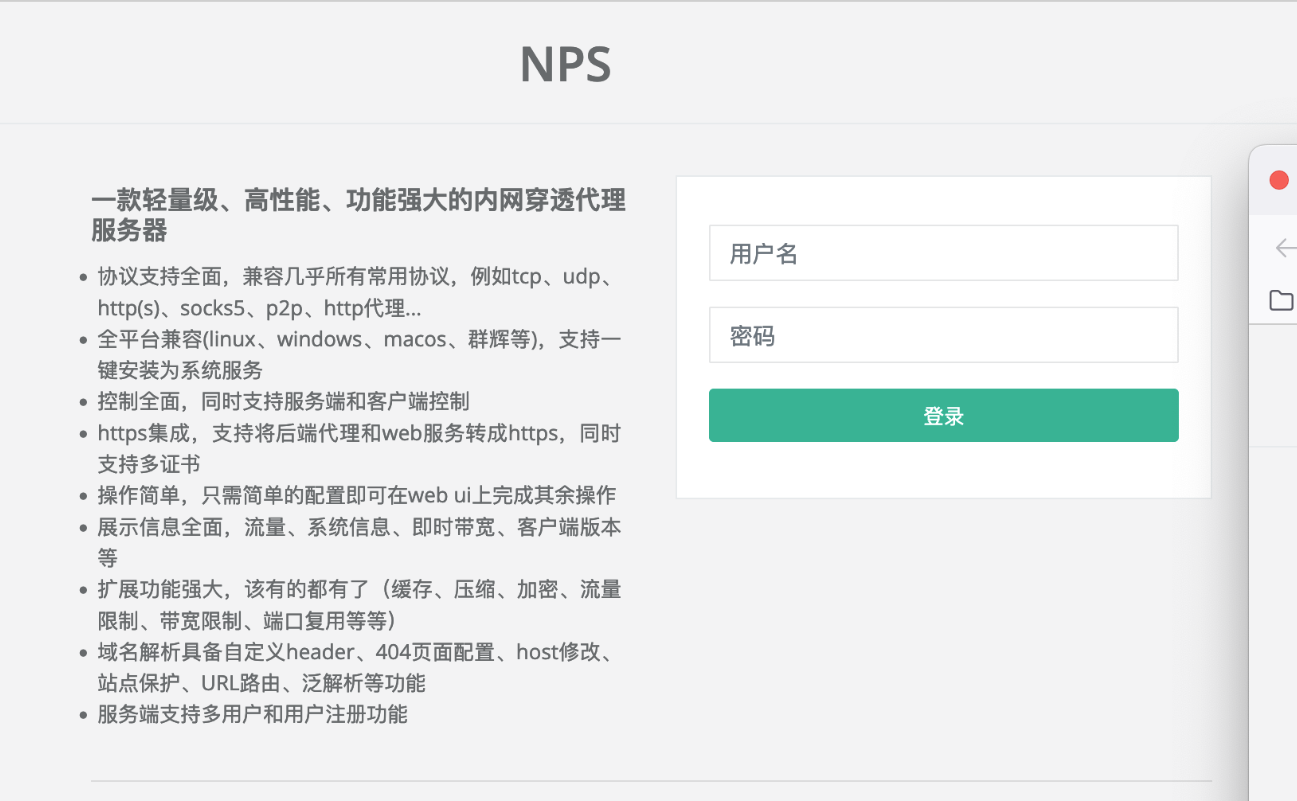This screenshot has width=1297, height=801.
Task: Click the 用户名 username input field
Action: [943, 253]
